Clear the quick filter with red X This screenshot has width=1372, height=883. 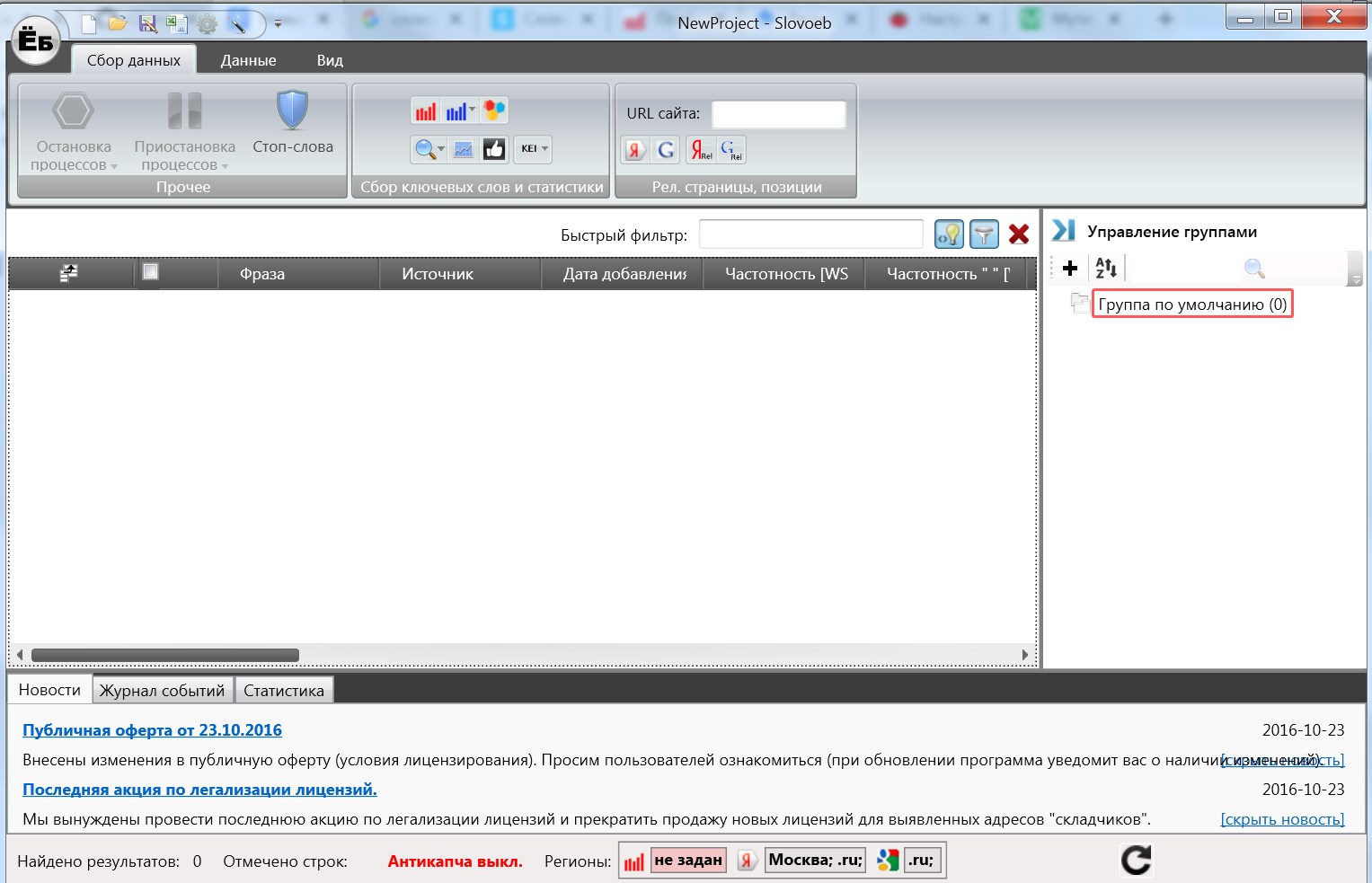[x=1019, y=234]
